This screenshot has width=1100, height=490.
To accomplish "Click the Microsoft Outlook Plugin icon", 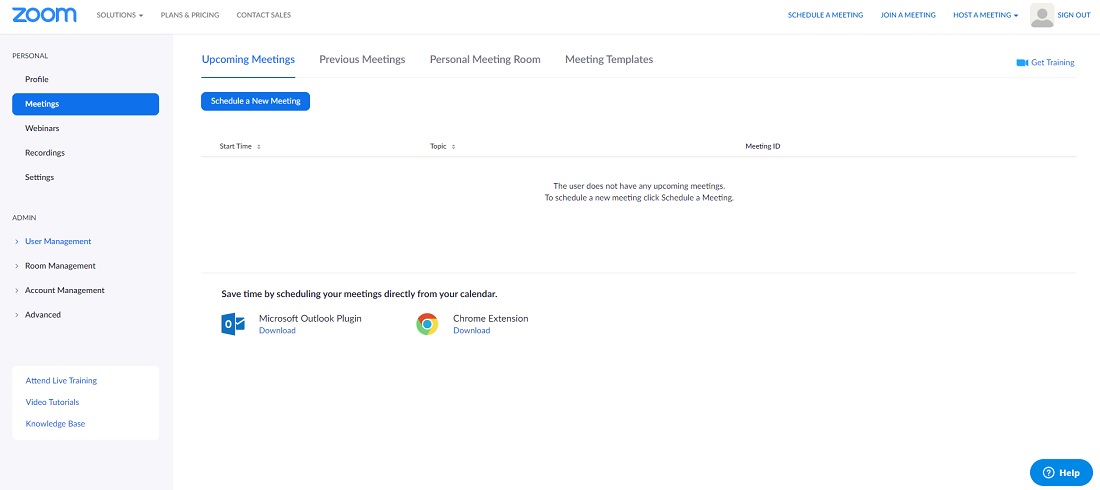I will (233, 324).
